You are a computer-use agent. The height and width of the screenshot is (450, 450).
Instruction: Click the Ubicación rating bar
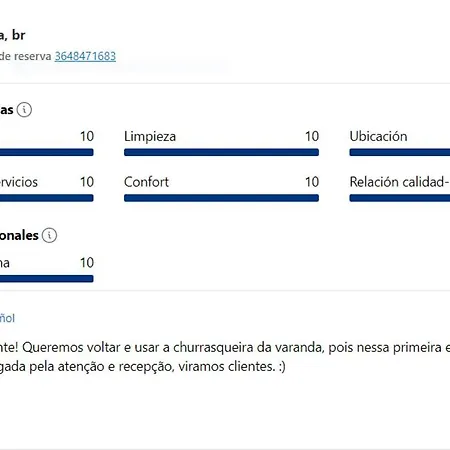tap(400, 152)
